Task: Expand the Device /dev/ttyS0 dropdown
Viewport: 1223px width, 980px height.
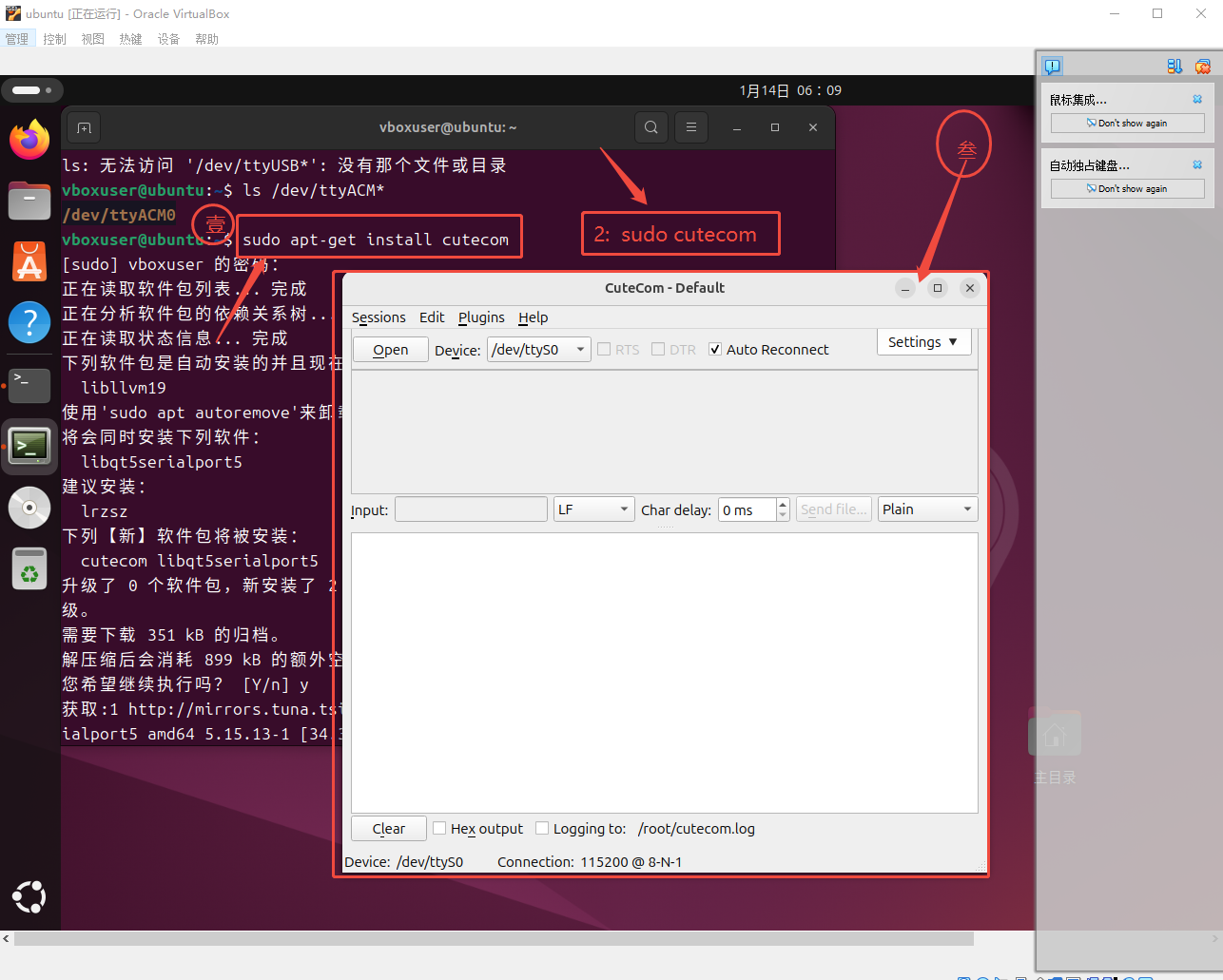Action: coord(579,350)
